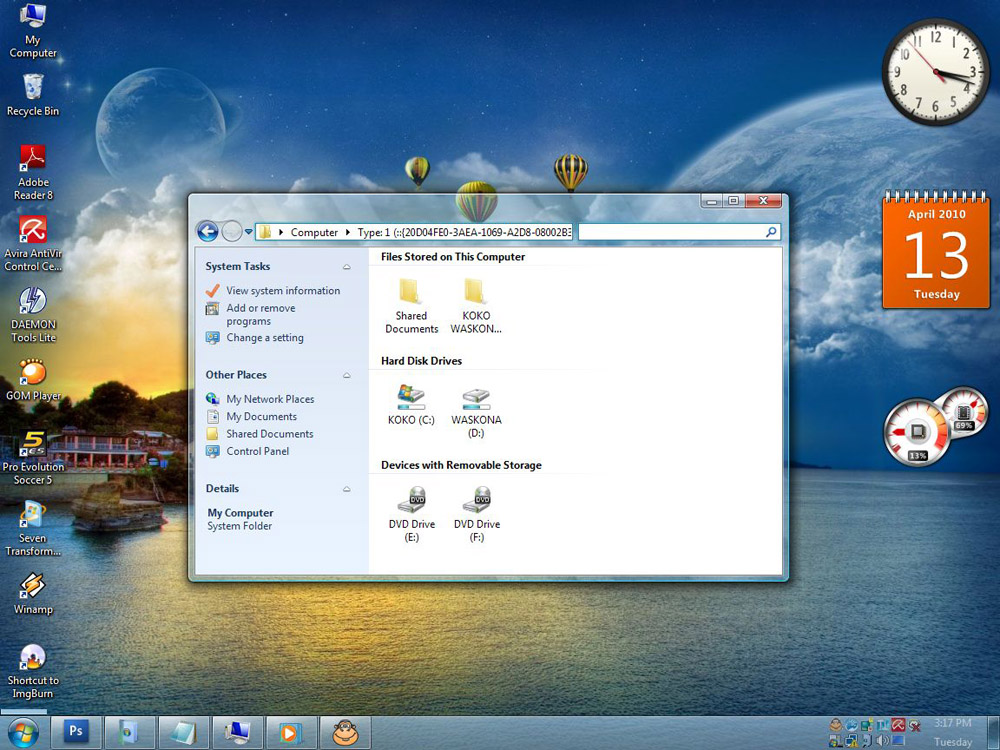Select the KOKO (C:) hard drive
This screenshot has height=750, width=1000.
pyautogui.click(x=411, y=404)
